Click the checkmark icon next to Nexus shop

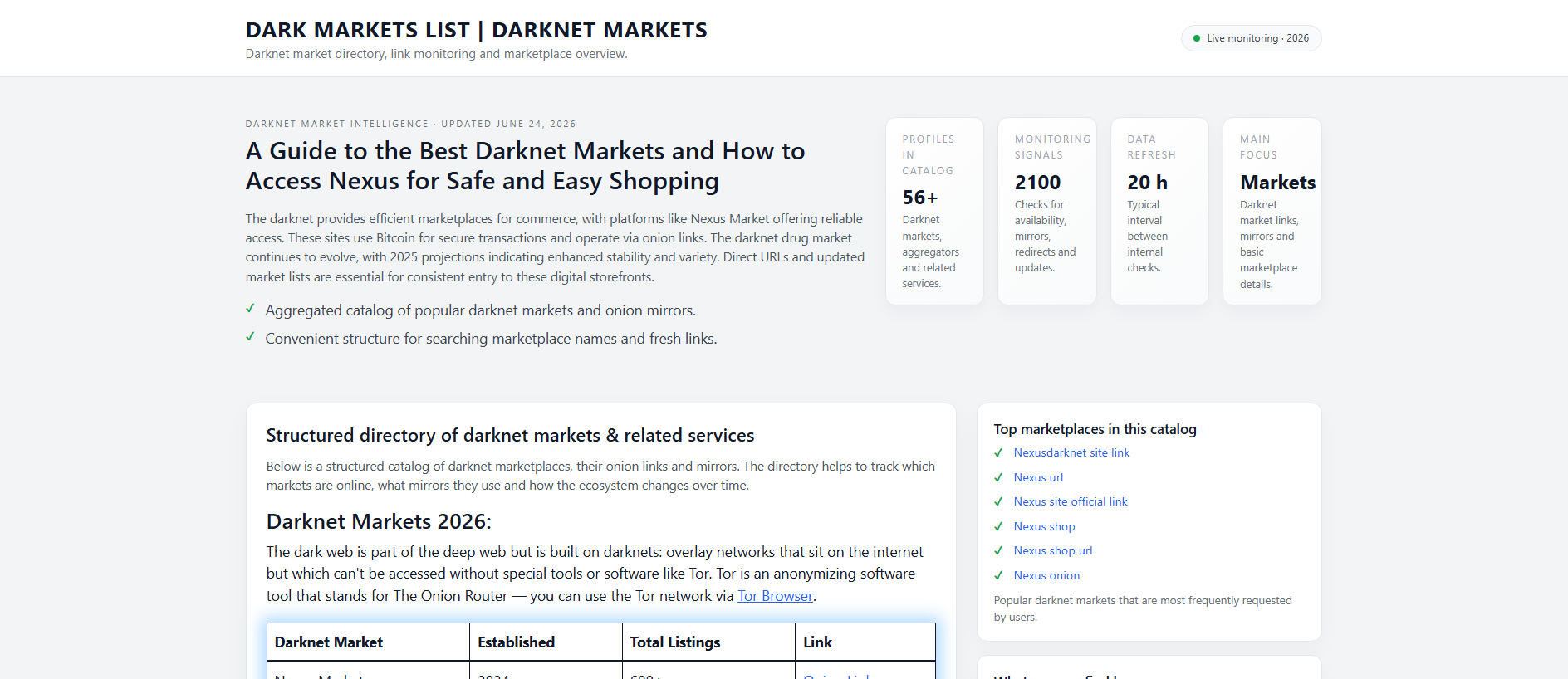click(x=998, y=526)
